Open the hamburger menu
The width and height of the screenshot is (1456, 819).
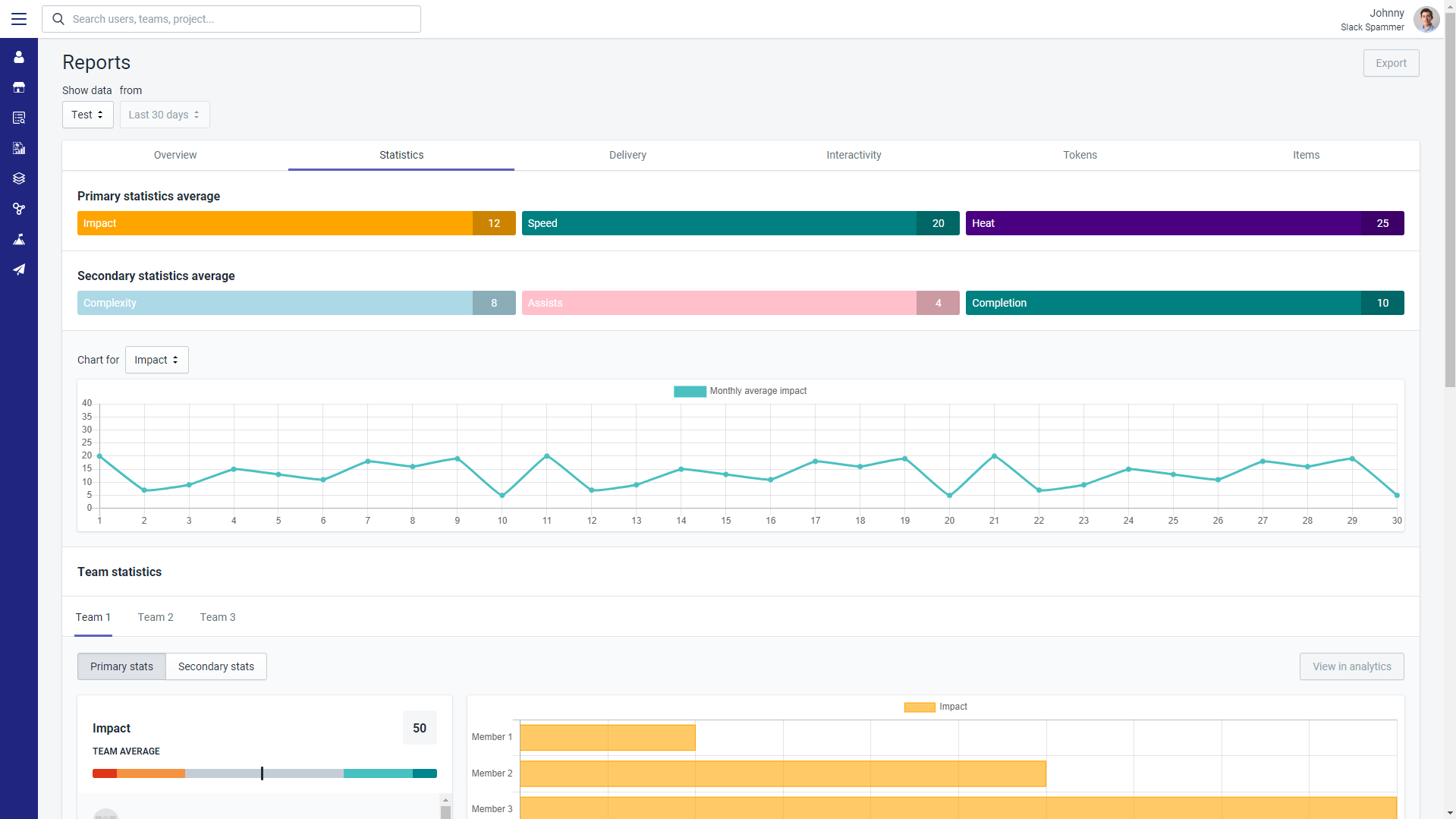tap(19, 19)
